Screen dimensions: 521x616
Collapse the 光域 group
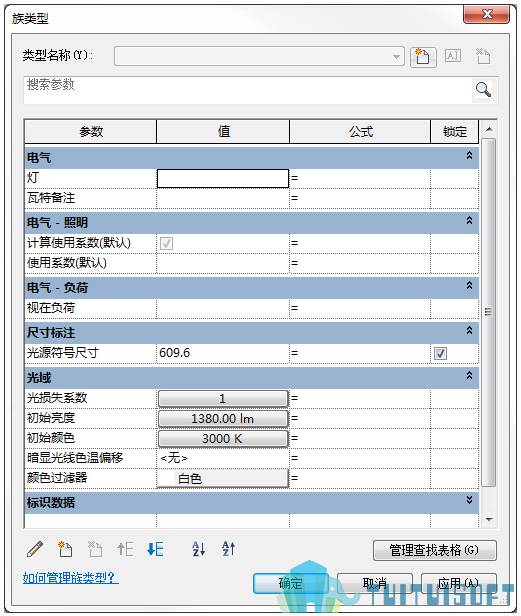[x=469, y=376]
